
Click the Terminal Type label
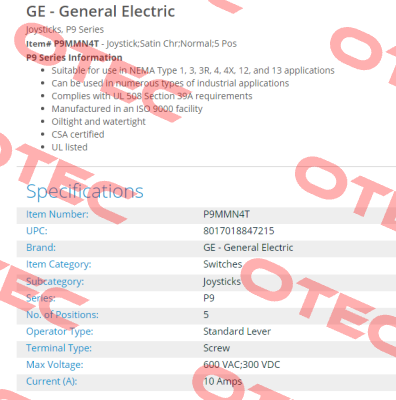(x=59, y=348)
